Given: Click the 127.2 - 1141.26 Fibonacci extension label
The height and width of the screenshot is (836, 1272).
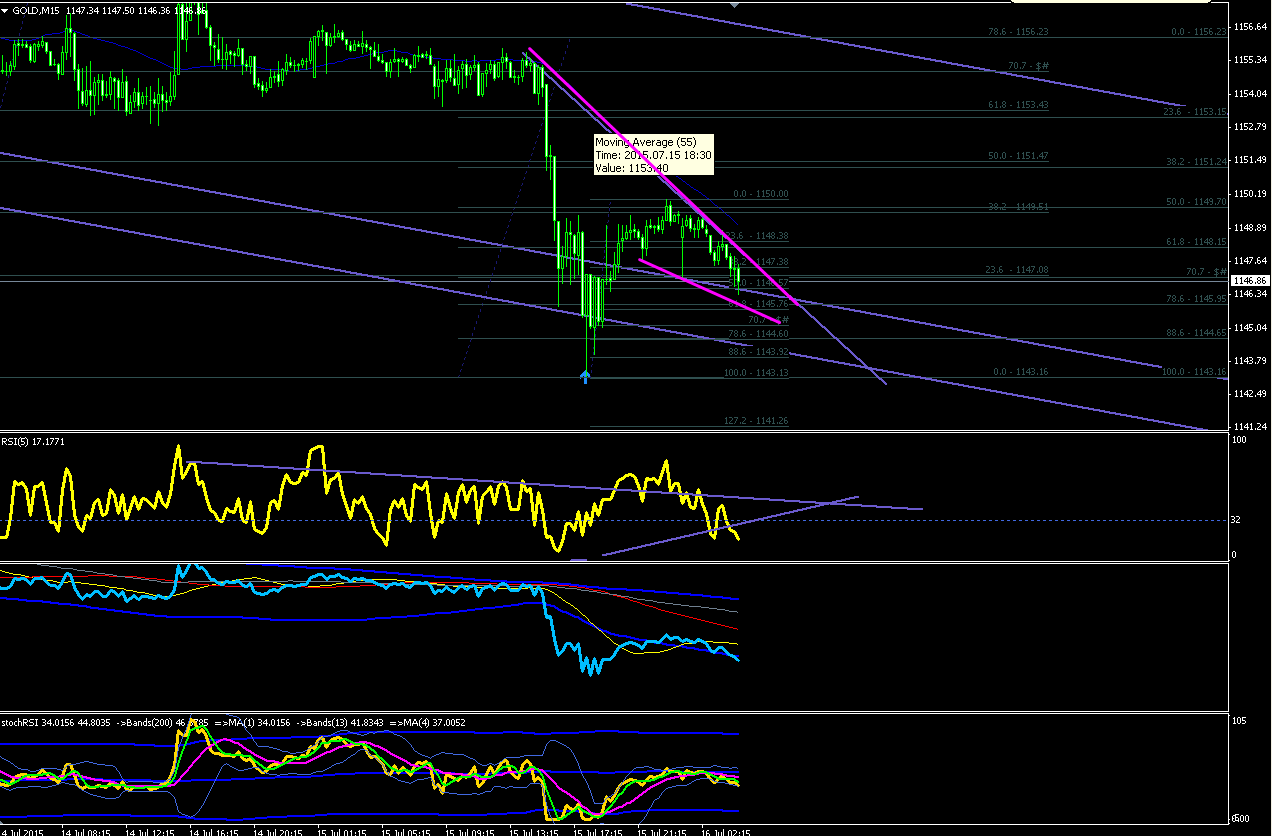Looking at the screenshot, I should point(756,421).
